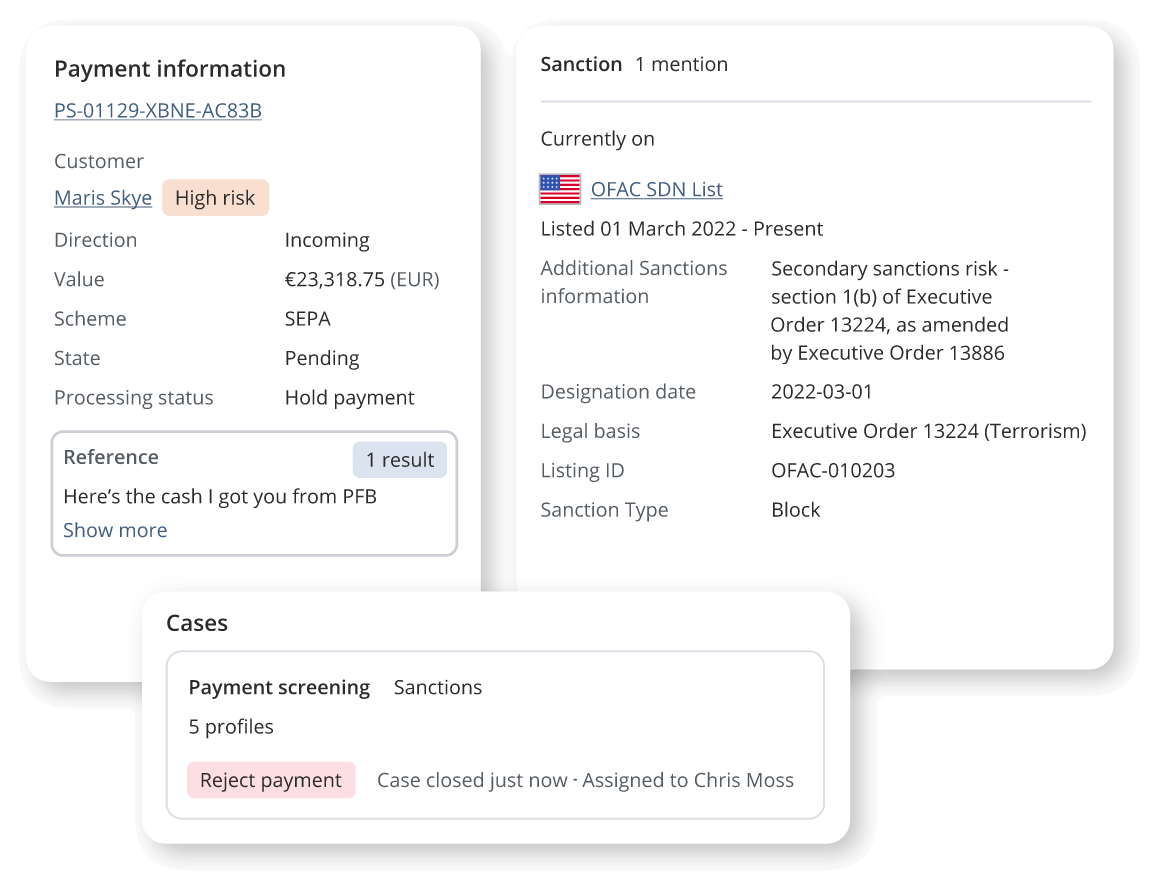Click the Reject payment tag
The width and height of the screenshot is (1160, 890).
[x=271, y=781]
